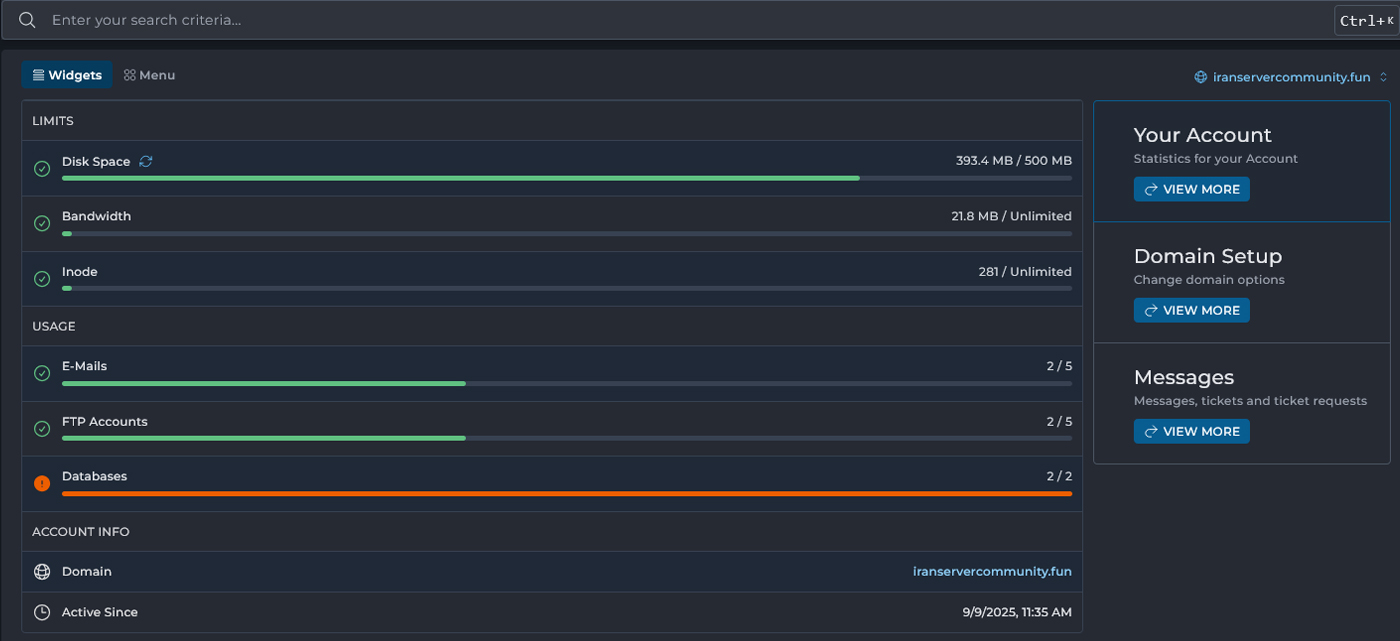Screen dimensions: 1400x641
Task: Click the green check icon beside FTP Accounts
Action: pos(42,428)
